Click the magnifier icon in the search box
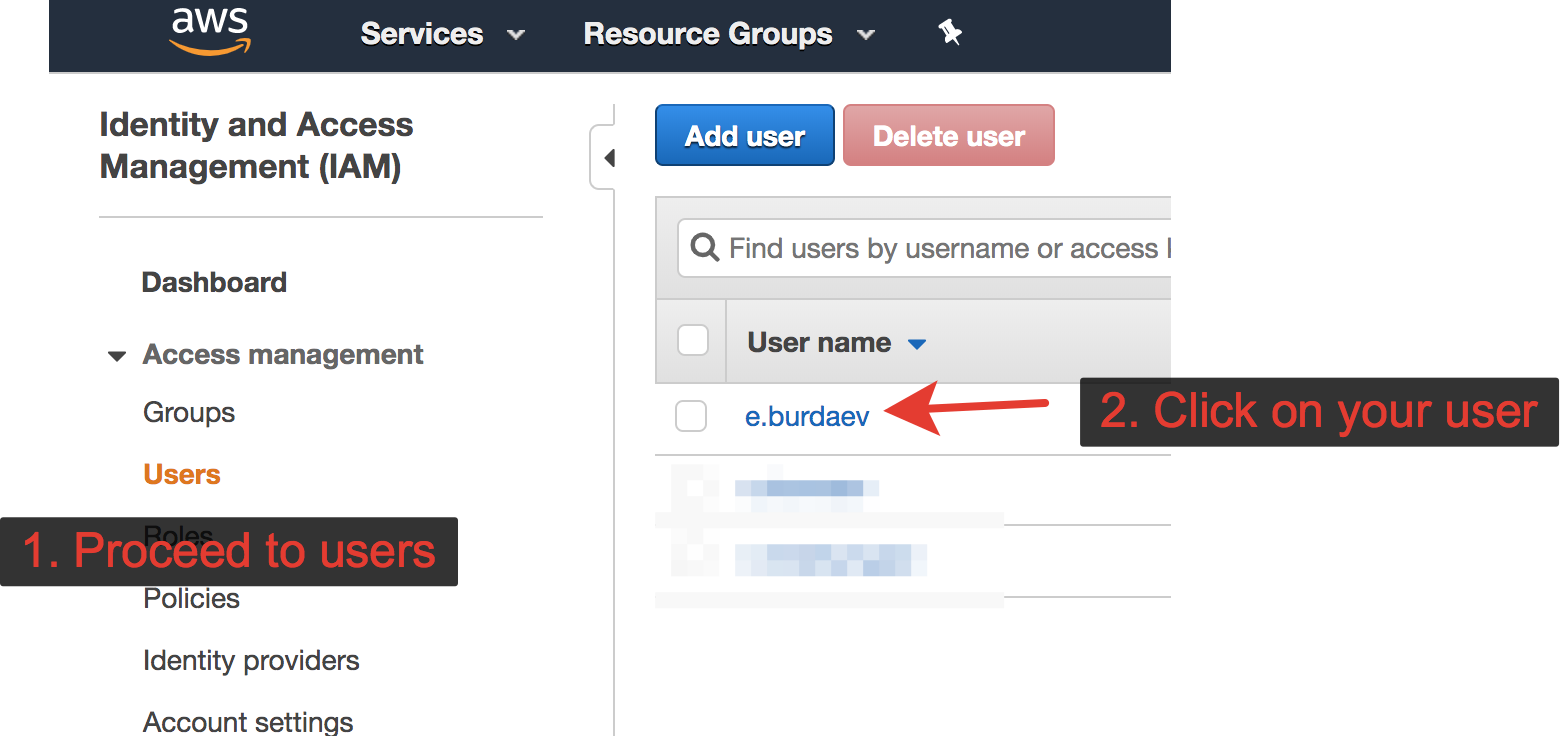The image size is (1560, 736). (705, 248)
